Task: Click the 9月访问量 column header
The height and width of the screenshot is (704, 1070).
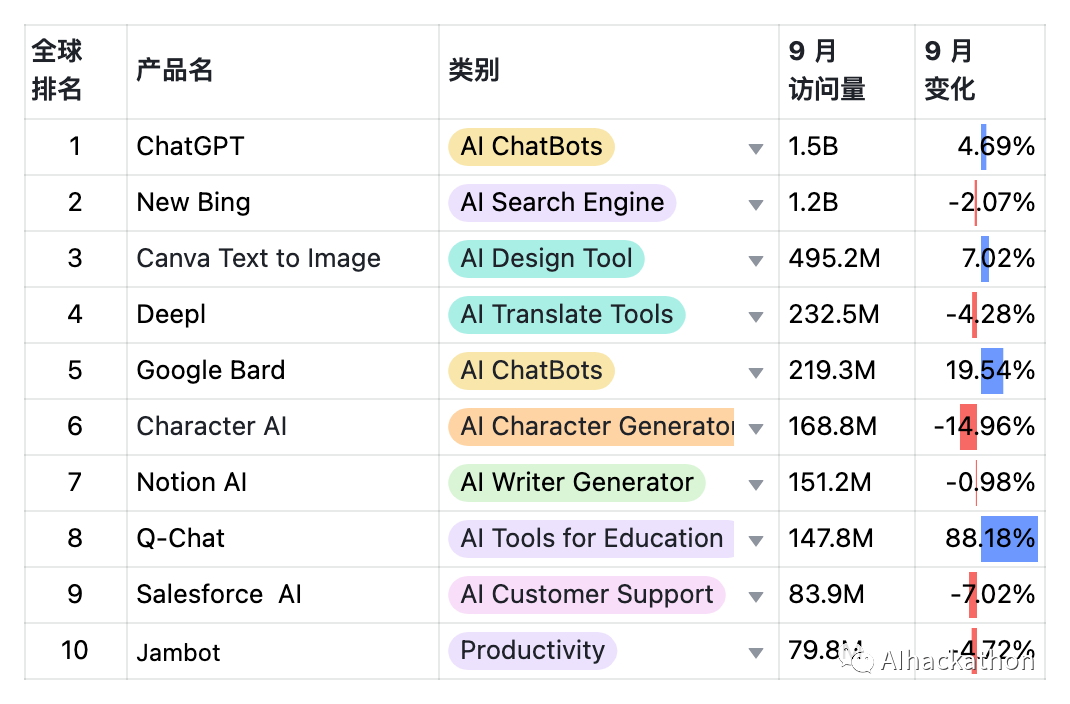Action: 826,71
